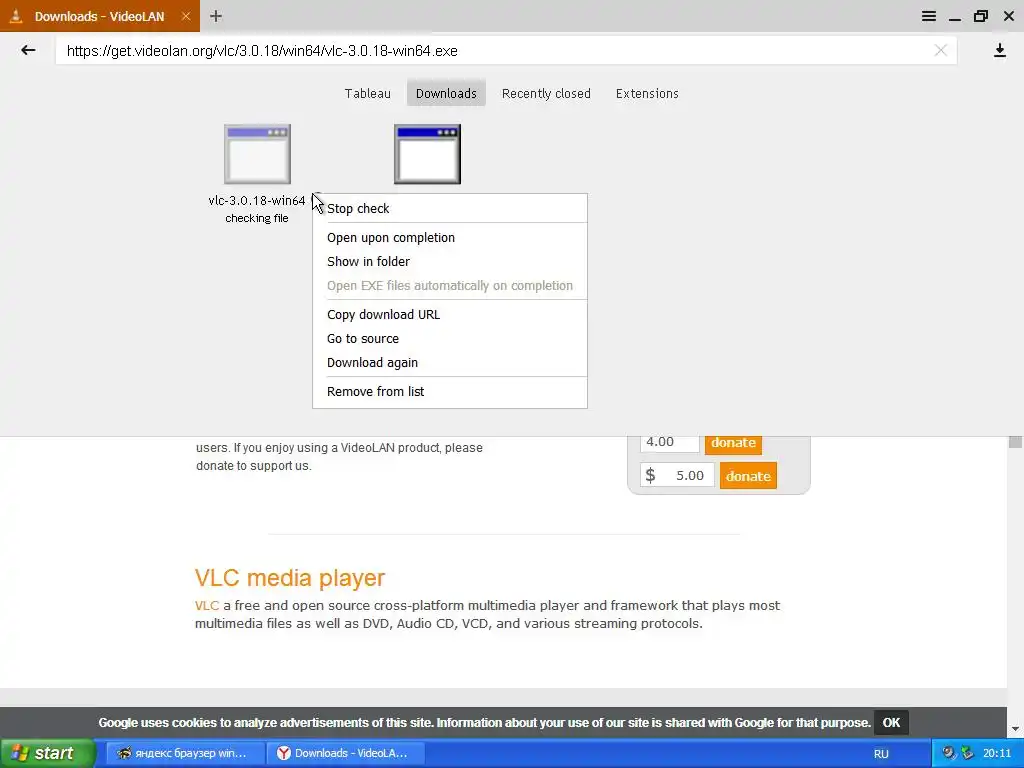Click the RU language indicator

tap(881, 754)
